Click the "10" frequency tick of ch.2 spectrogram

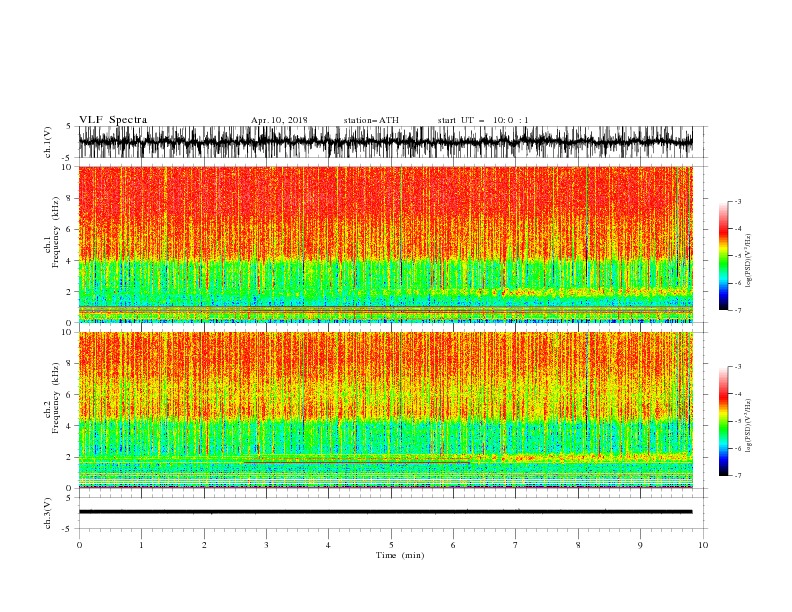point(67,332)
